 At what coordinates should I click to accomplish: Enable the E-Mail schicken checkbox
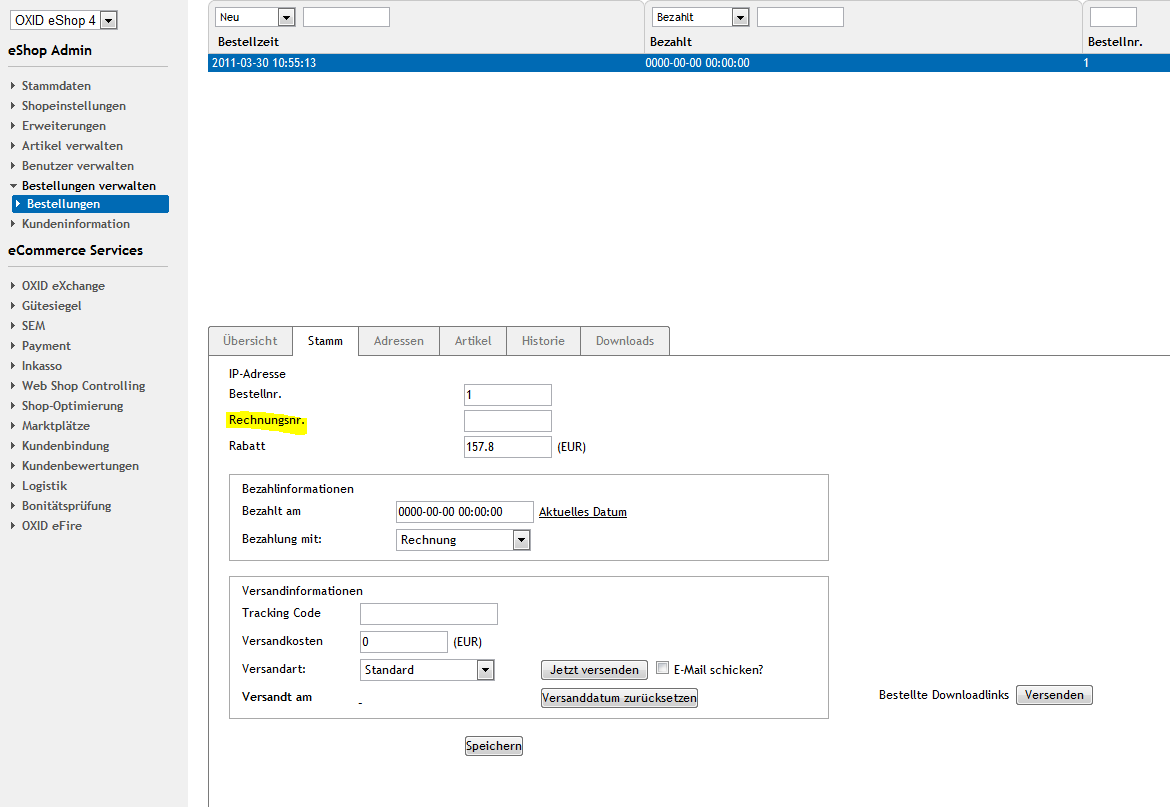(x=662, y=669)
